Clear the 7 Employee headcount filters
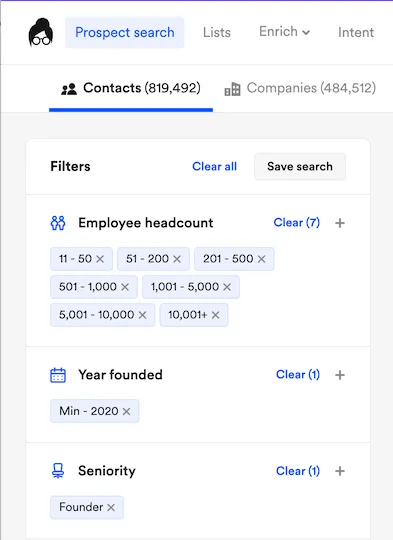The height and width of the screenshot is (540, 393). (297, 222)
